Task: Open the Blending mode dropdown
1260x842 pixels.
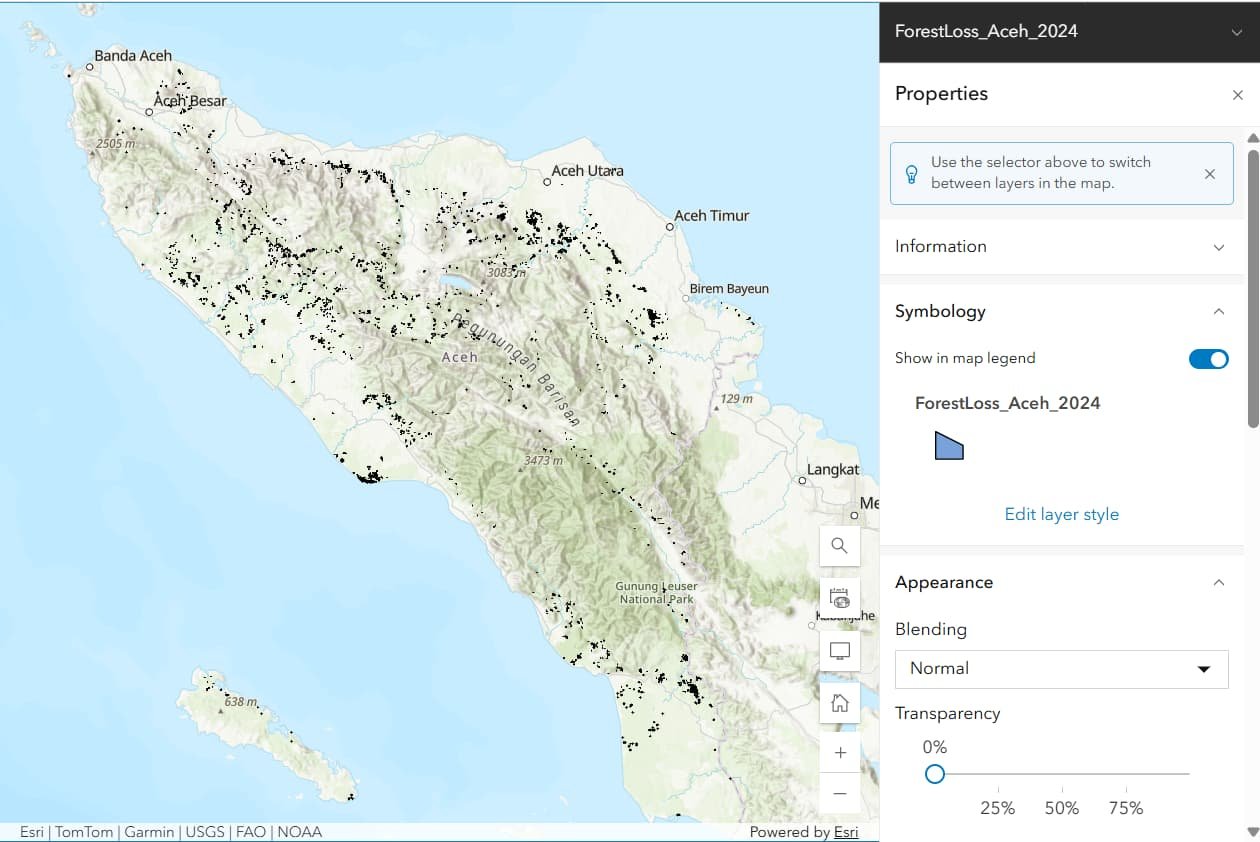Action: pyautogui.click(x=1061, y=669)
